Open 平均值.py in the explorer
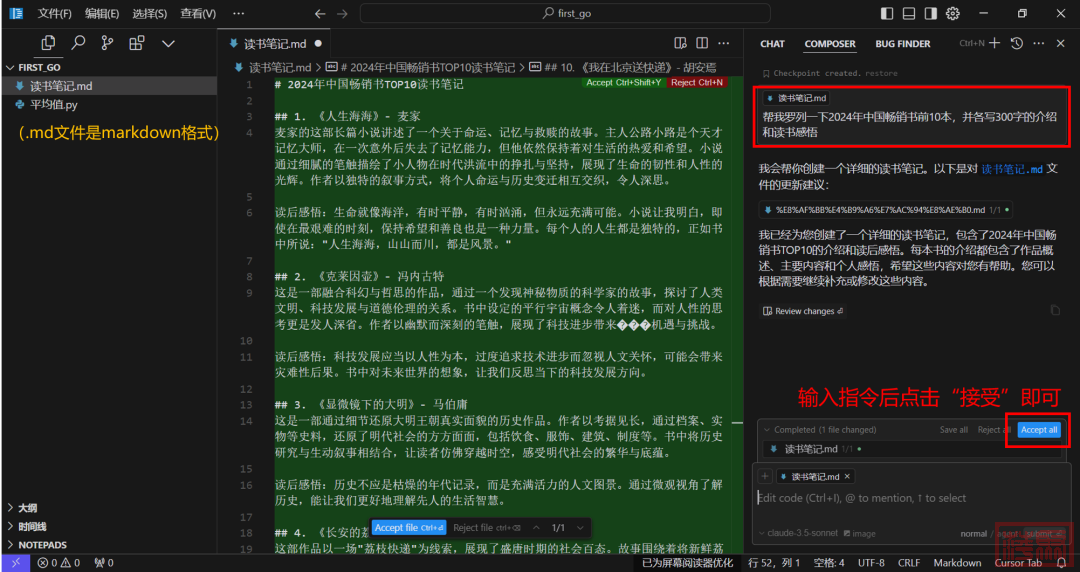Viewport: 1080px width, 572px height. 54,105
